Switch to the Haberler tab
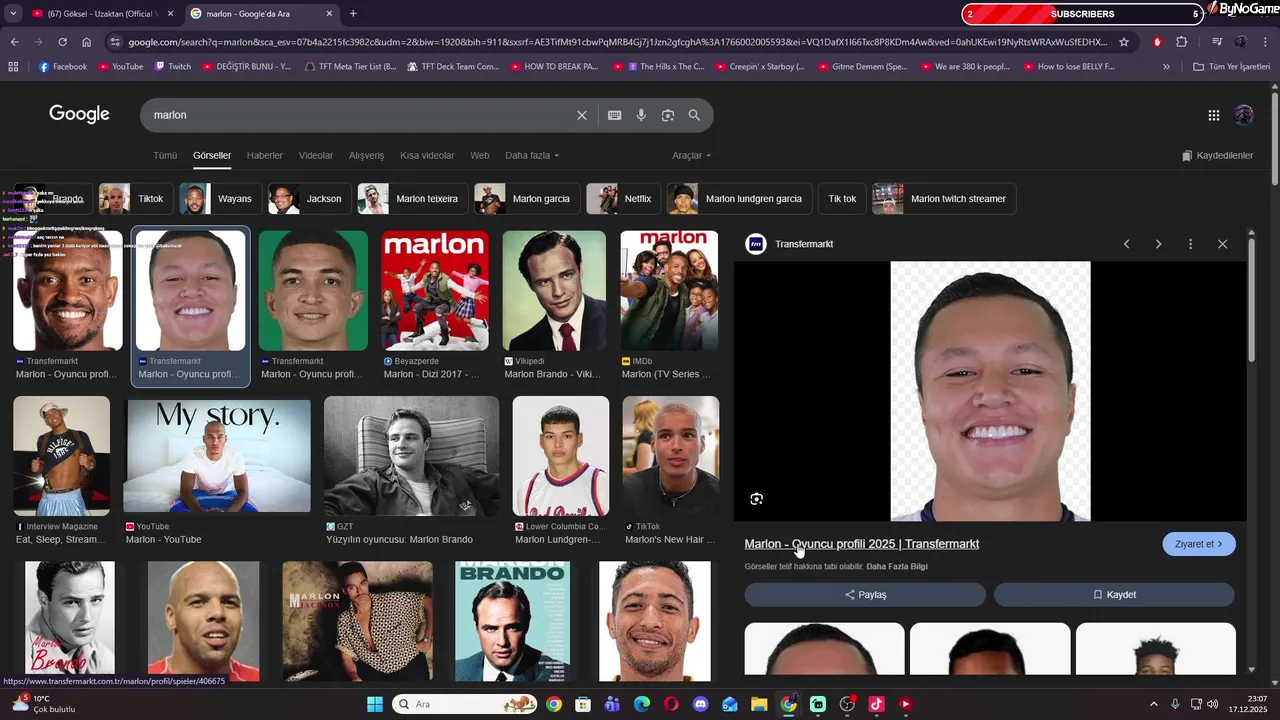The width and height of the screenshot is (1280, 720). tap(265, 156)
